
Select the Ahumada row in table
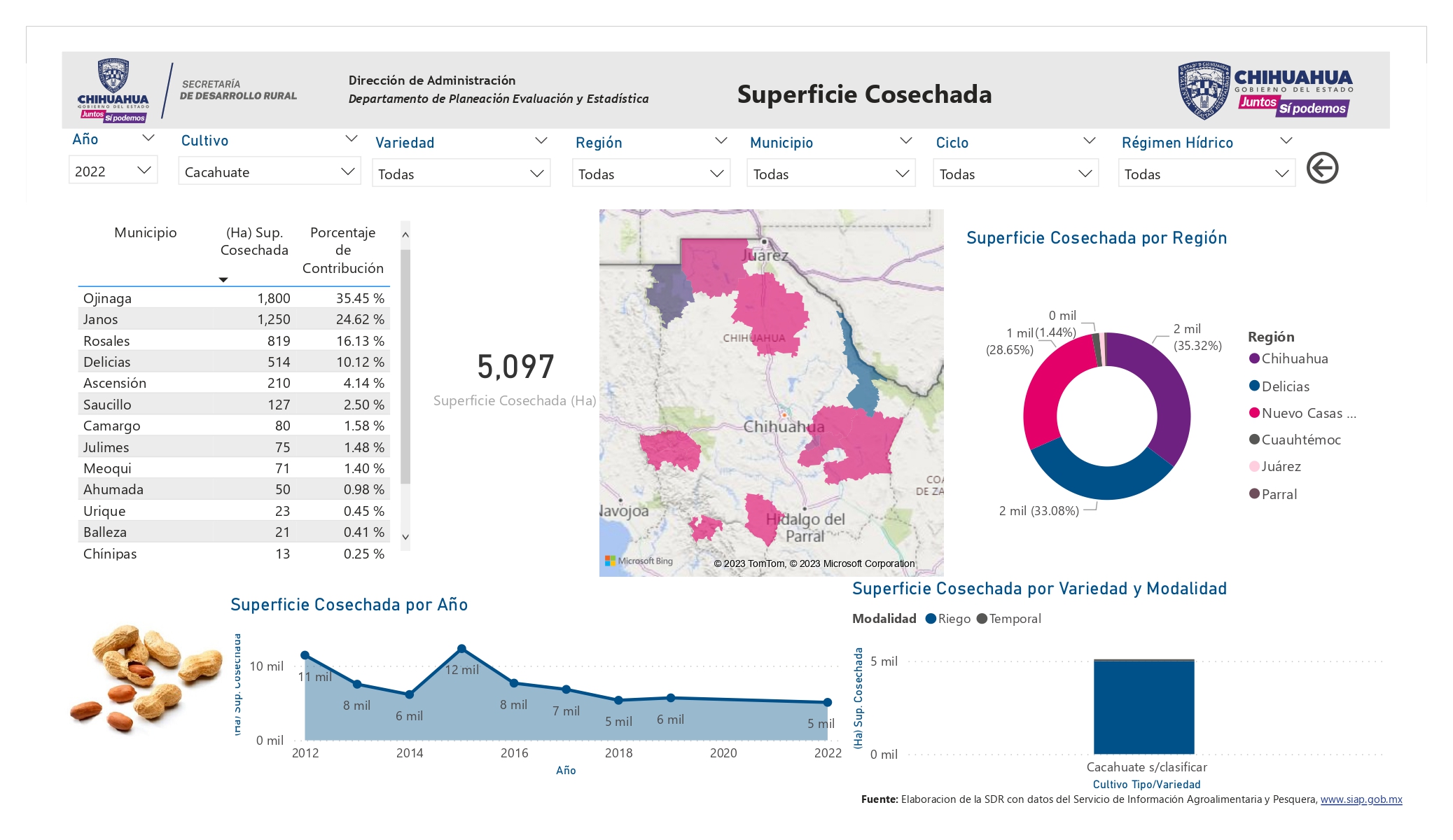coord(234,489)
